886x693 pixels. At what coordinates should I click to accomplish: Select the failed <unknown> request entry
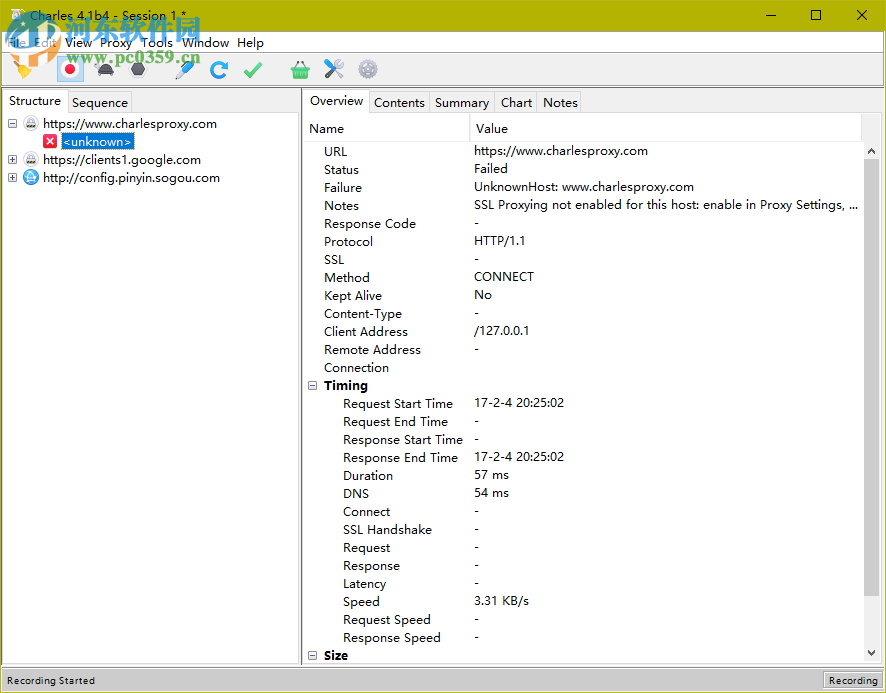click(x=97, y=141)
